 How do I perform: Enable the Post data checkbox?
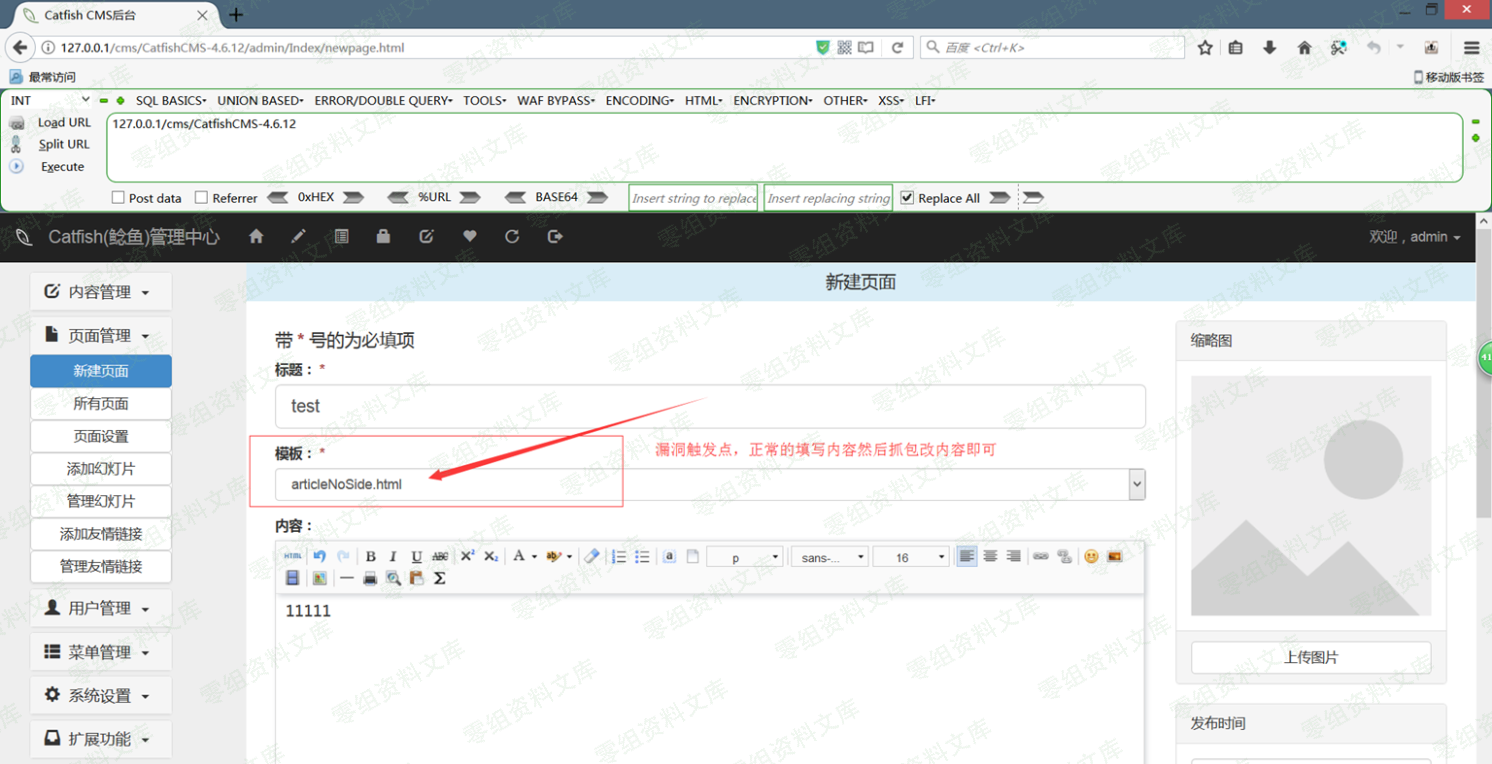coord(118,198)
